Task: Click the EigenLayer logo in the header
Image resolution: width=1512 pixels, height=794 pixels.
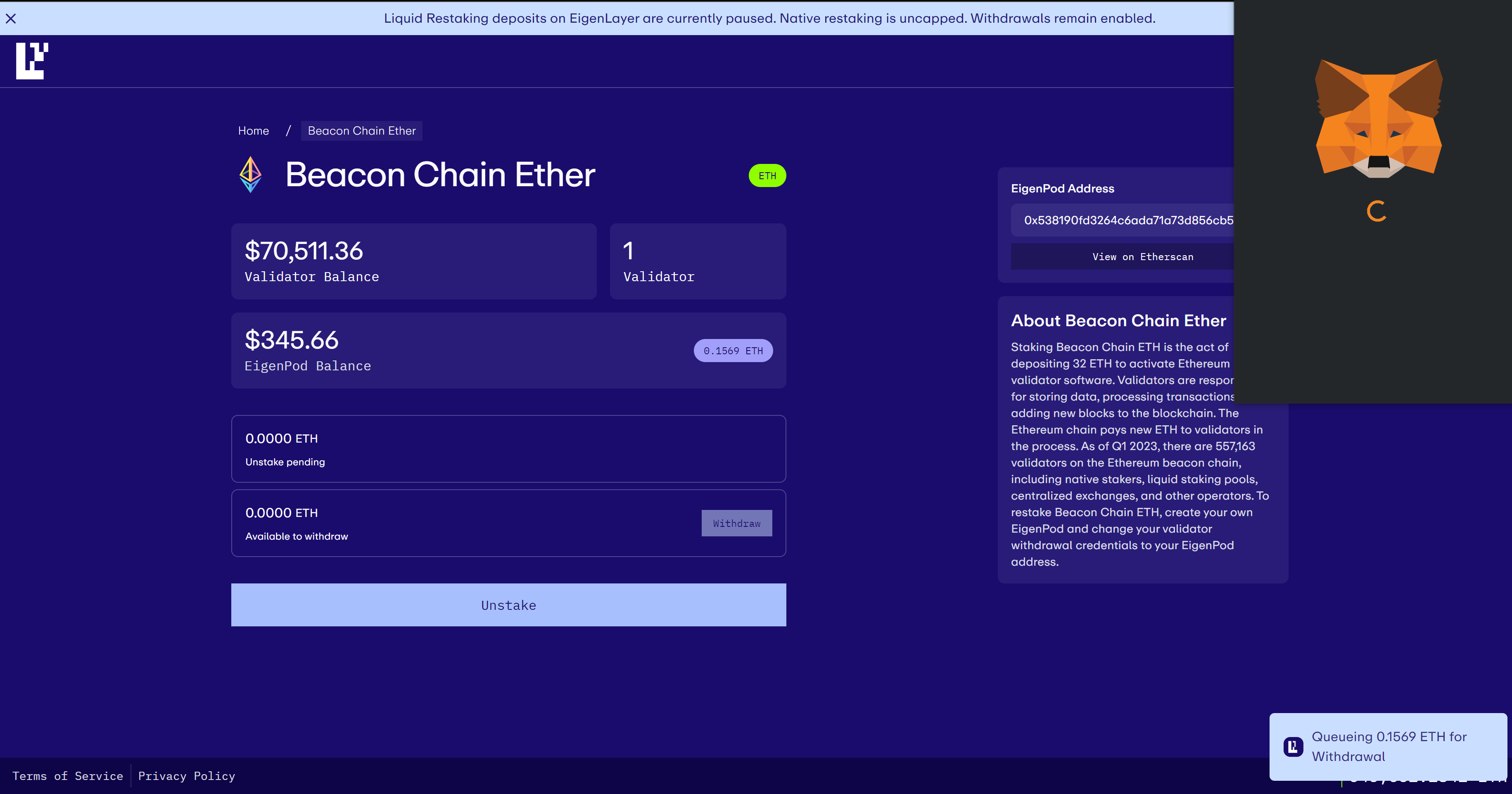Action: point(32,60)
